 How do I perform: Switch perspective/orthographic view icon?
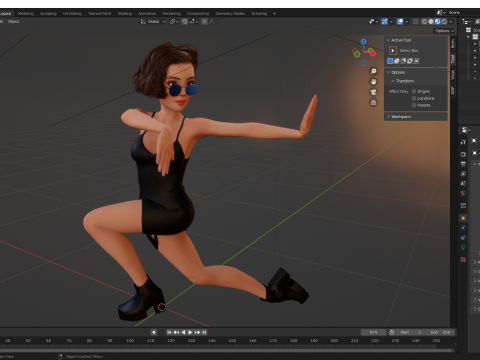tap(374, 102)
